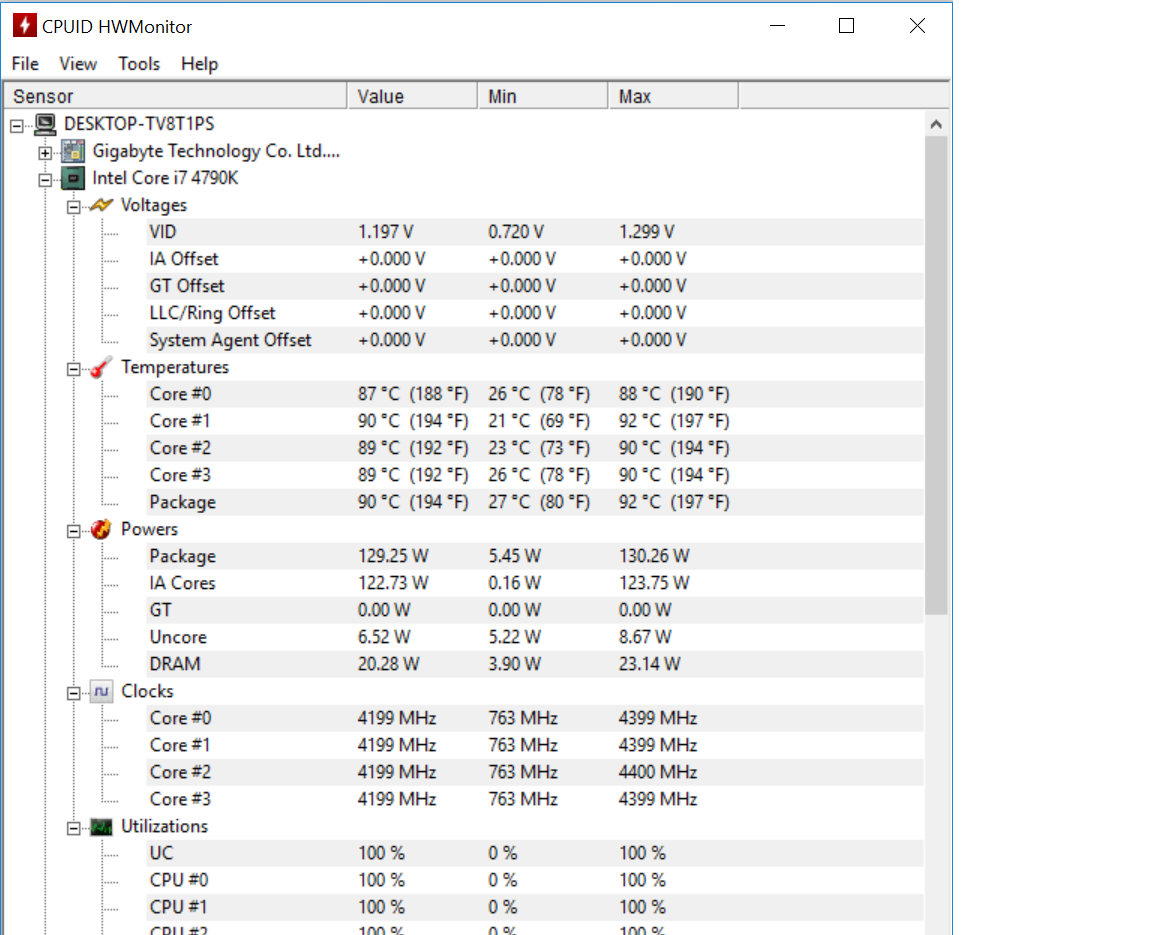Click the 0.720 V min VID value
Viewport: 1152px width, 935px height.
[516, 232]
